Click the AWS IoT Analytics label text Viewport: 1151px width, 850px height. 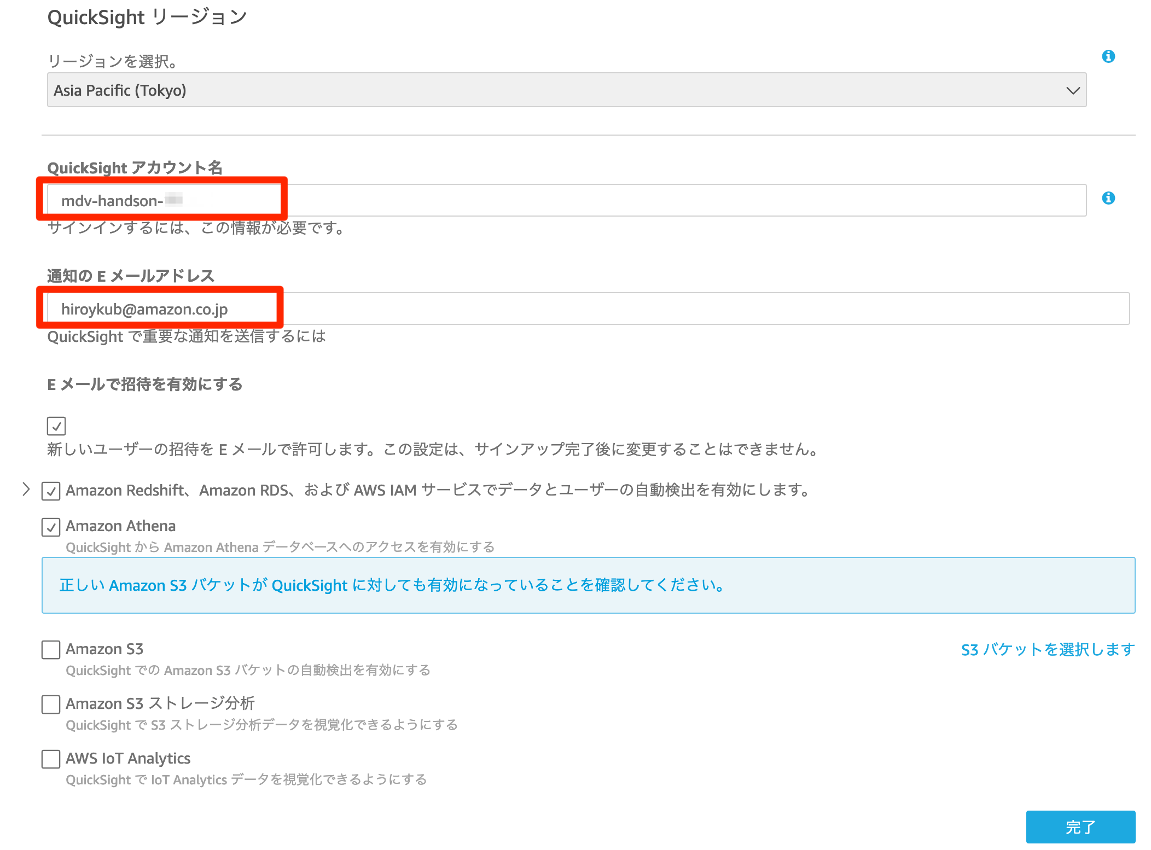(x=128, y=758)
